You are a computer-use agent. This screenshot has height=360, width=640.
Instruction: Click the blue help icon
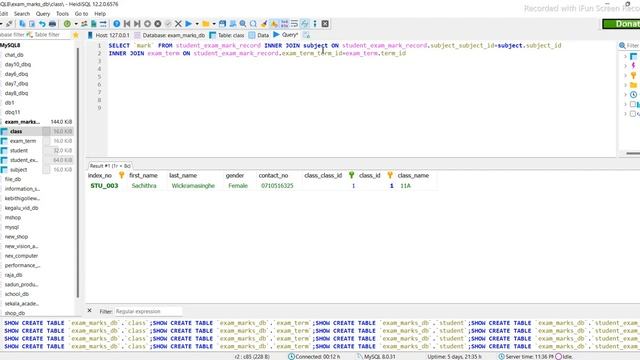click(x=117, y=24)
